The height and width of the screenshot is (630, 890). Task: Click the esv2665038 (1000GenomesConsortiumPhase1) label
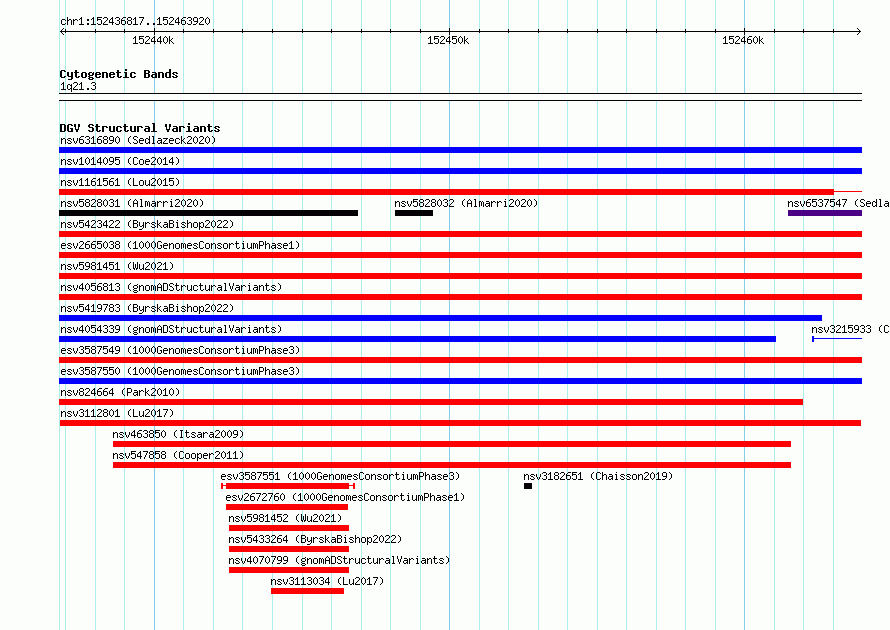point(180,245)
